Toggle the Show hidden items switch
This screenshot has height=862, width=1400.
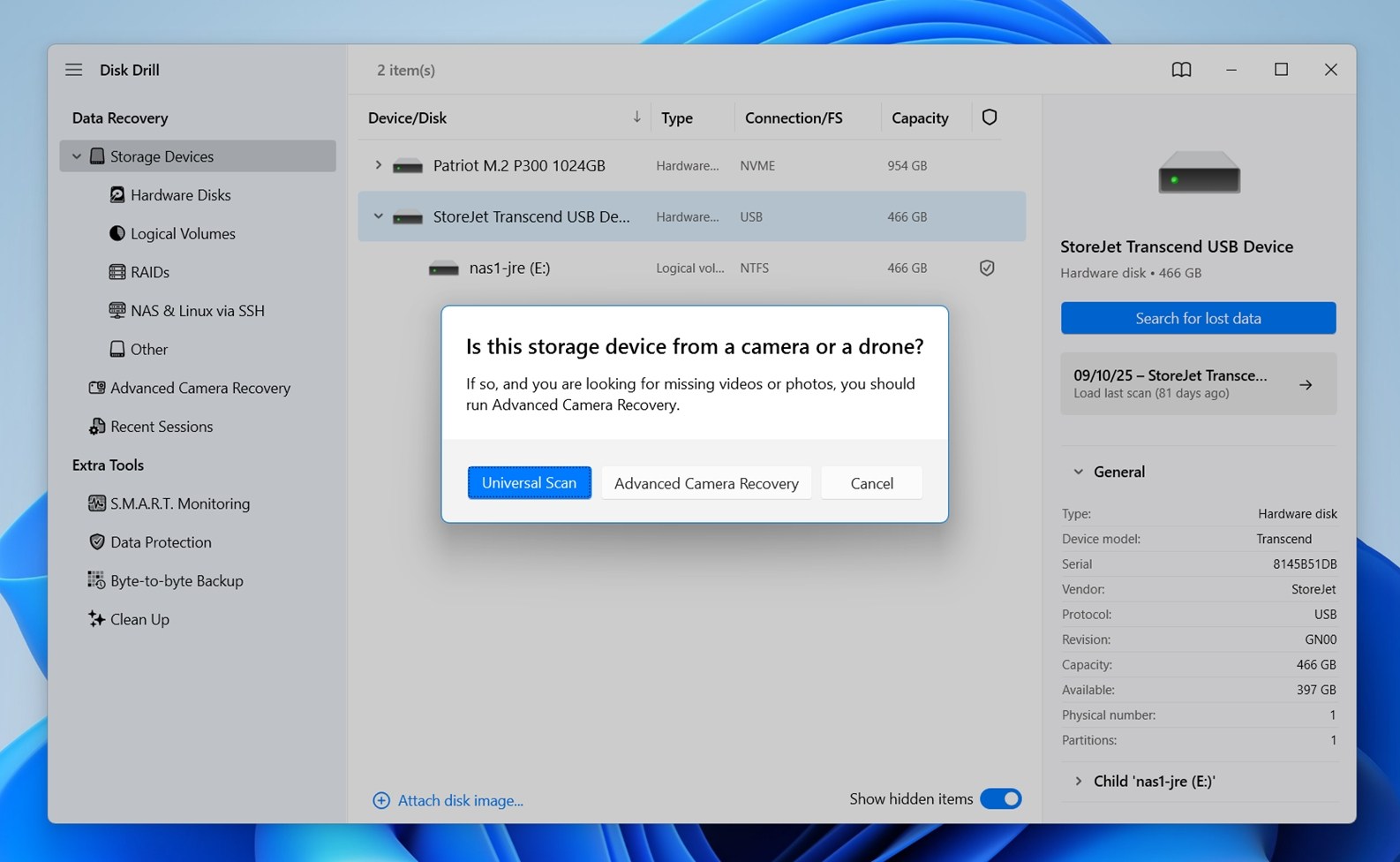coord(1000,799)
